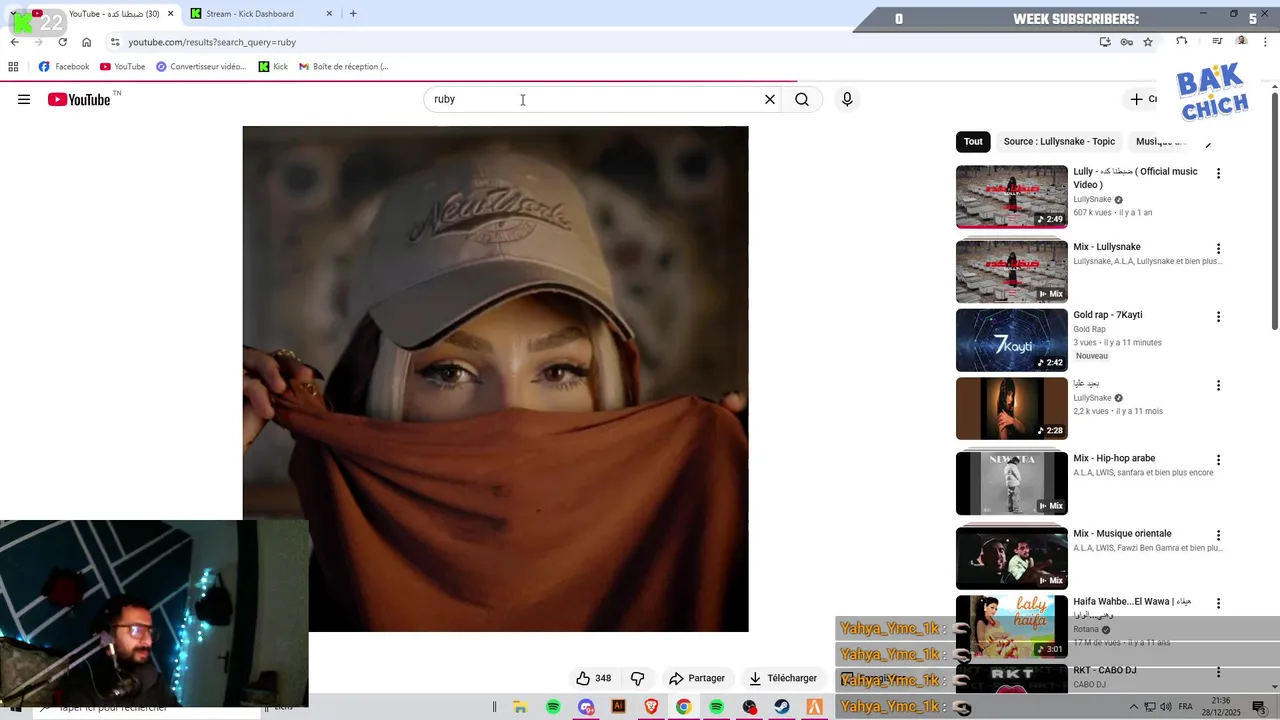The image size is (1280, 720).
Task: Open Brave browser from the taskbar
Action: coord(651,707)
